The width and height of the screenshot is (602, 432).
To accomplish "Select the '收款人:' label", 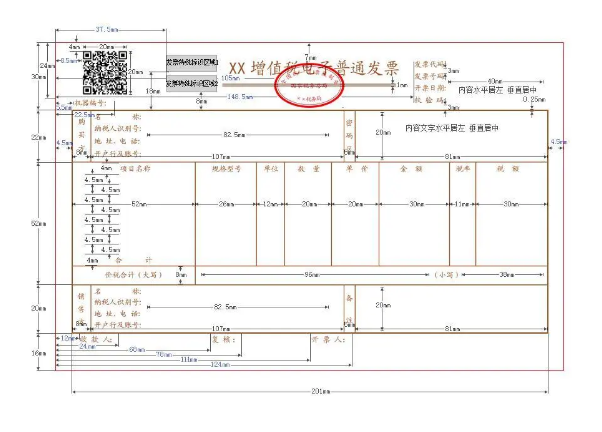I will [x=96, y=339].
